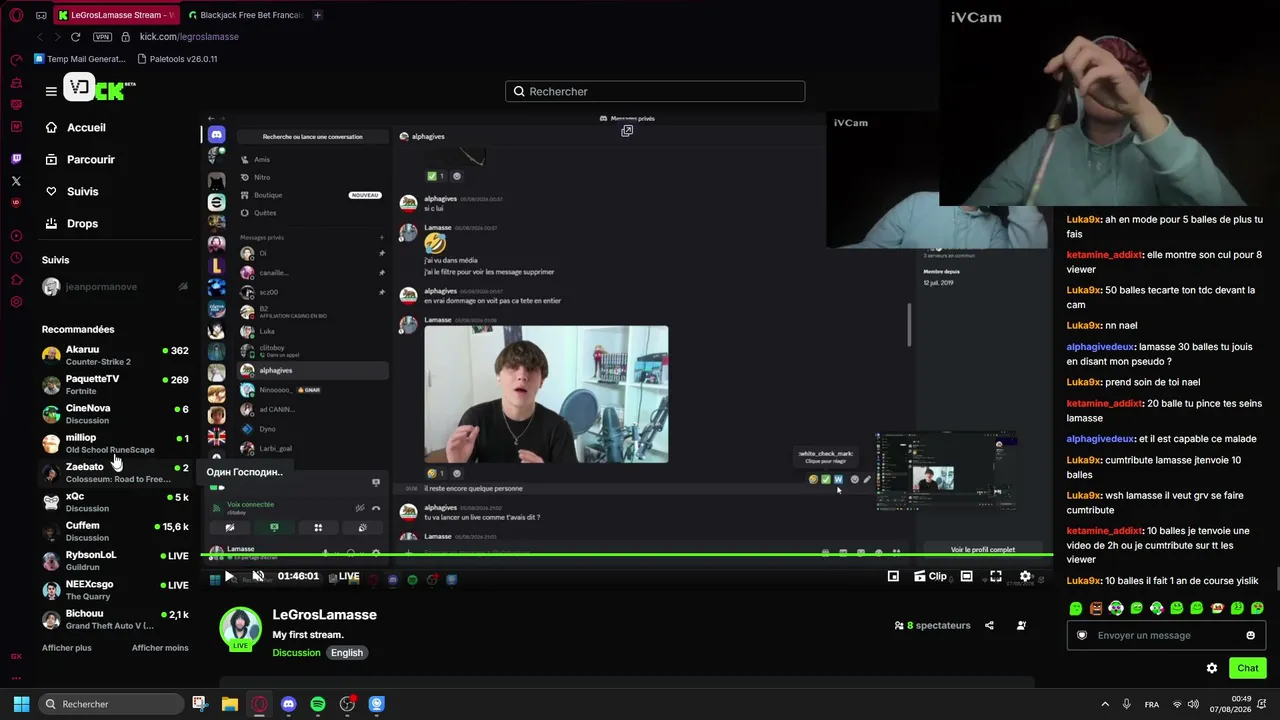Open the video player settings gear

1025,576
